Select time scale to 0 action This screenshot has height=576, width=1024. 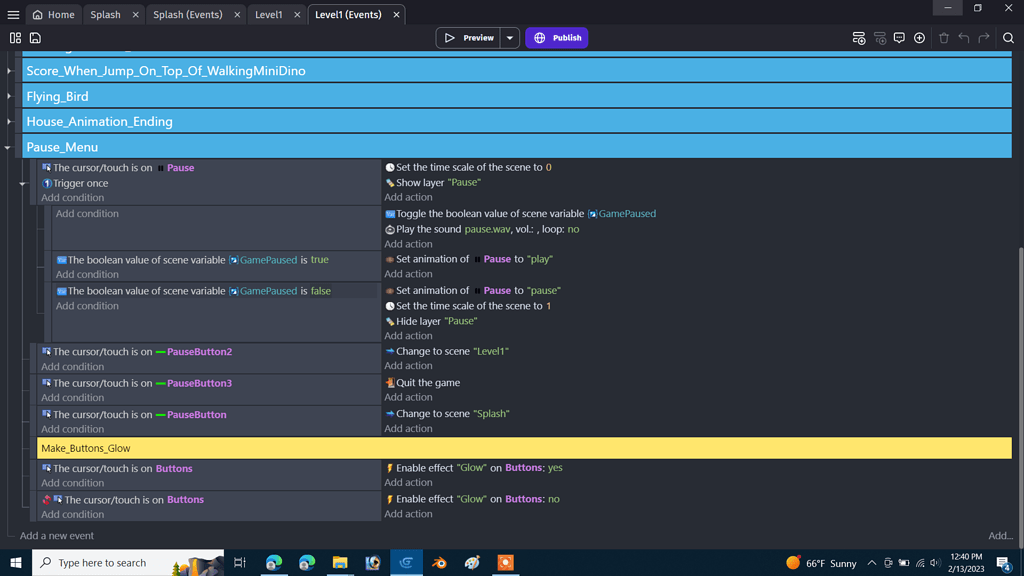click(468, 167)
